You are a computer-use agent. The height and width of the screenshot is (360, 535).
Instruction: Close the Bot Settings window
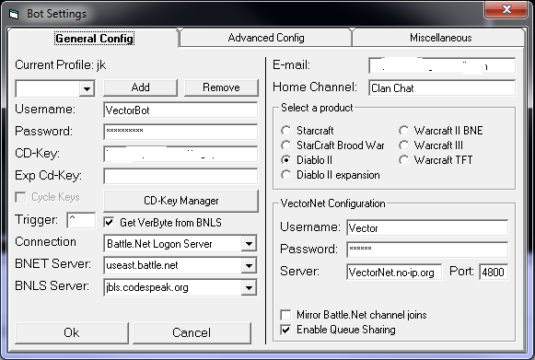pyautogui.click(x=506, y=9)
